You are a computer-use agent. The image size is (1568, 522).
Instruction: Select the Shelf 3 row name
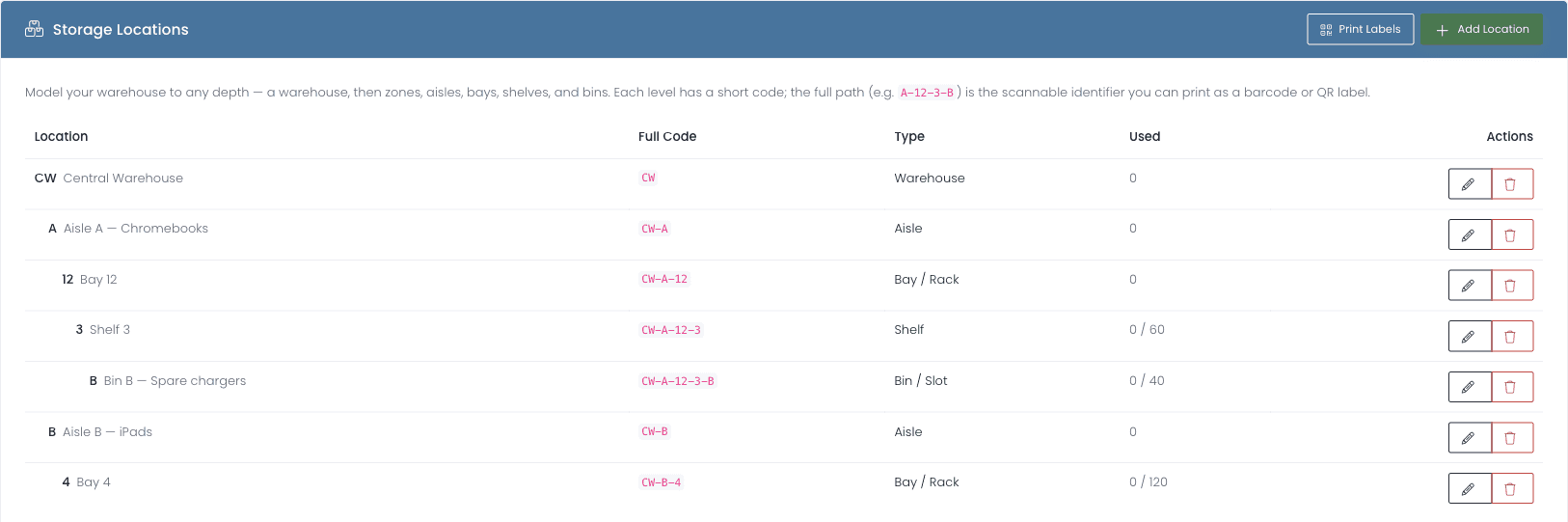(110, 330)
